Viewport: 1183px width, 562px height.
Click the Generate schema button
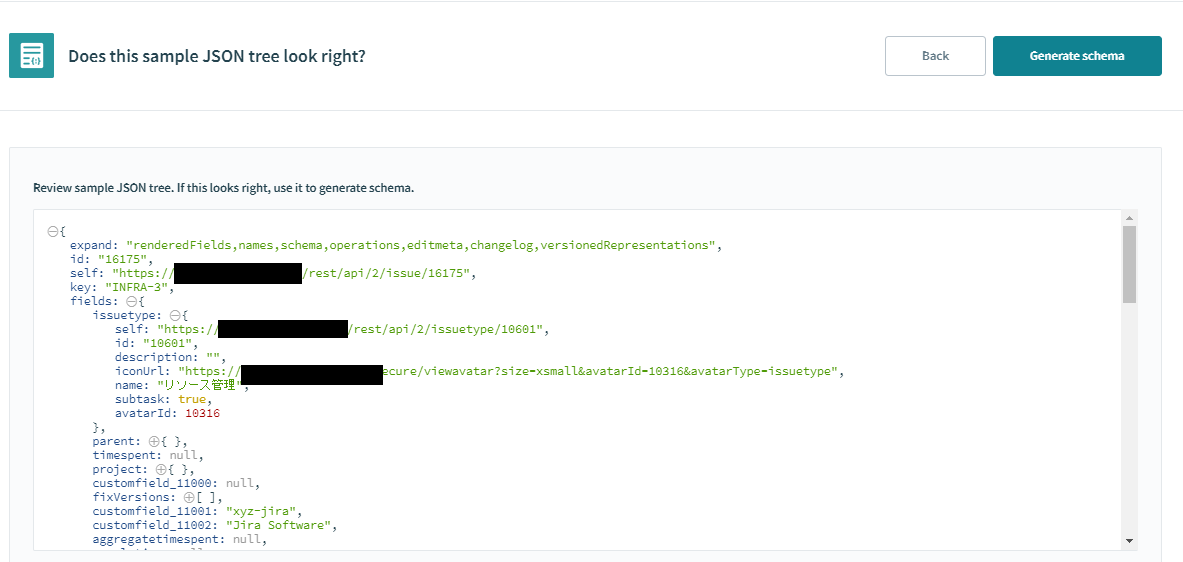coord(1077,56)
